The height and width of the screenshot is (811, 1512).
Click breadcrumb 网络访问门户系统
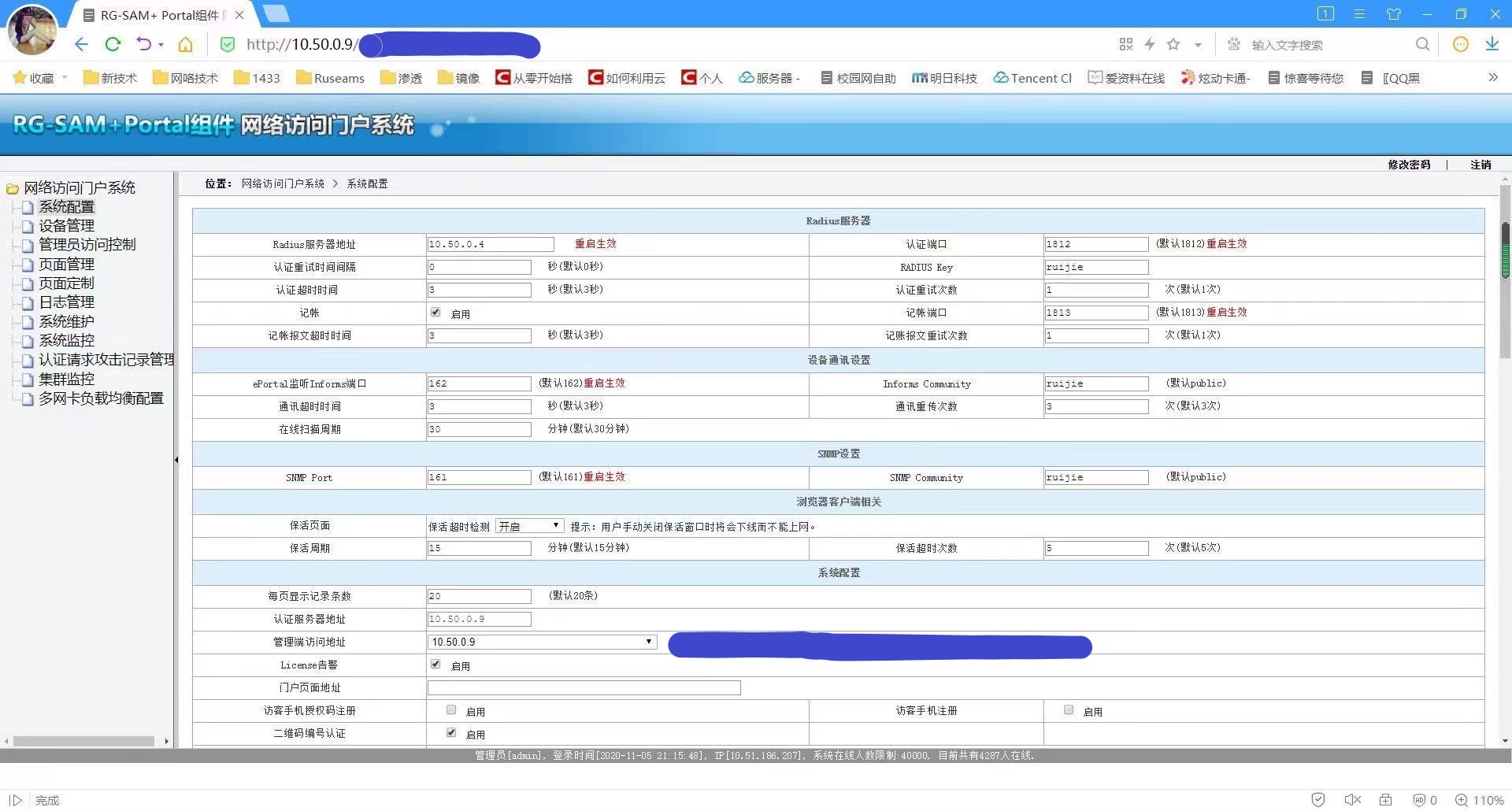point(283,183)
